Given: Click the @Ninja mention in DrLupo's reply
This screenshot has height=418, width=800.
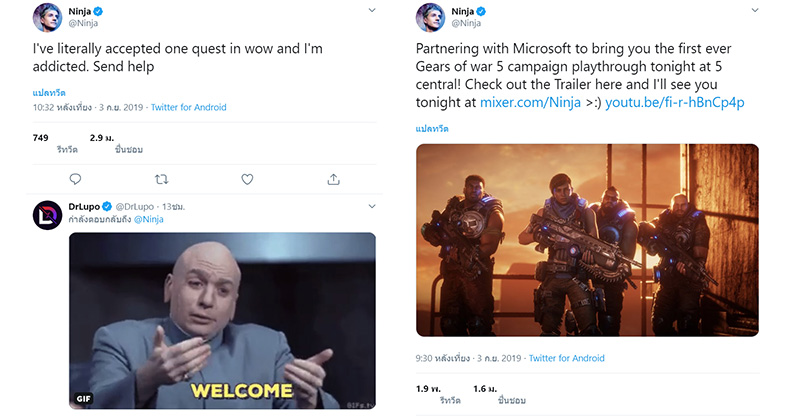Looking at the screenshot, I should [x=148, y=219].
